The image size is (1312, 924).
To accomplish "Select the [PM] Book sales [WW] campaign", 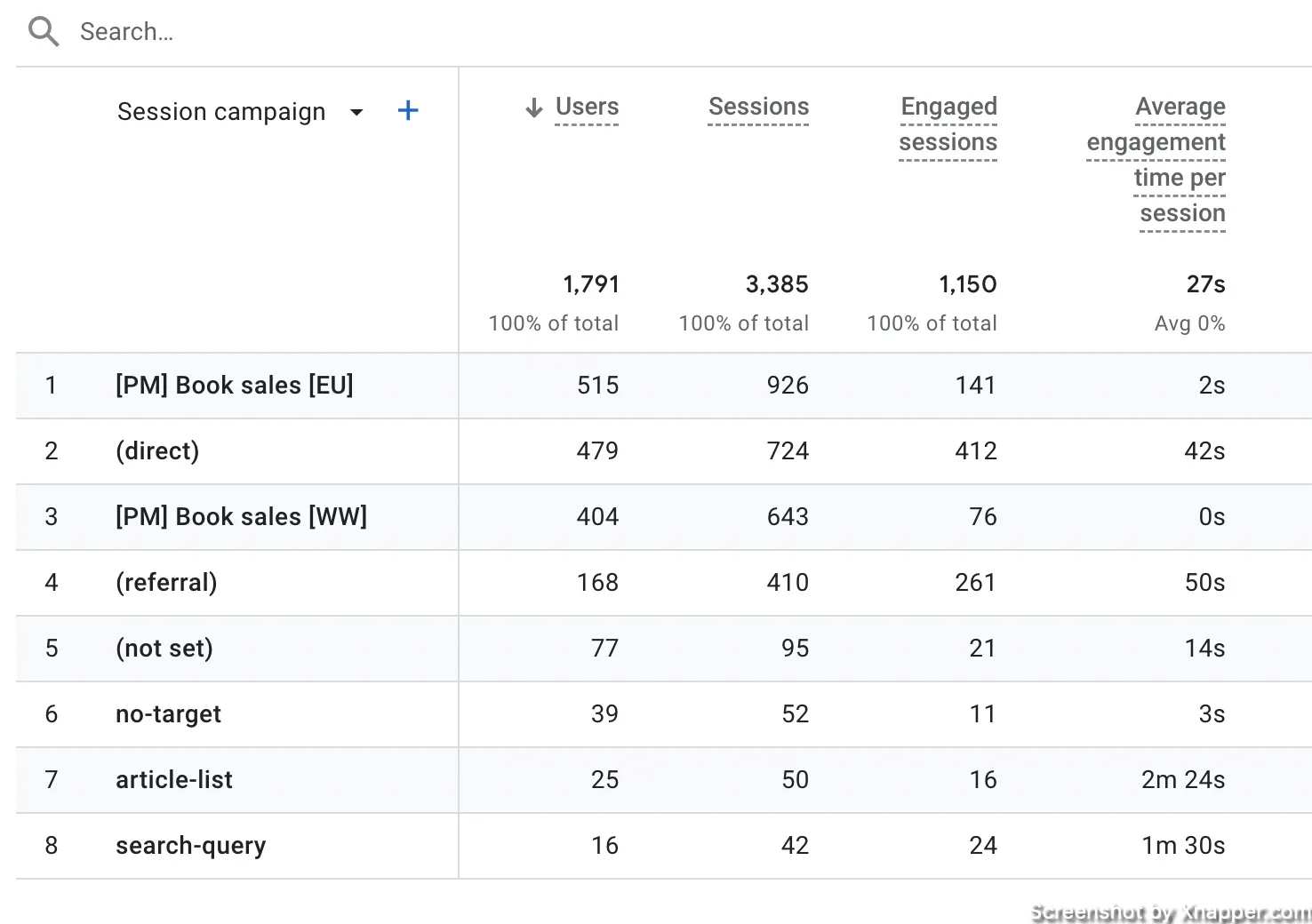I will pos(242,517).
